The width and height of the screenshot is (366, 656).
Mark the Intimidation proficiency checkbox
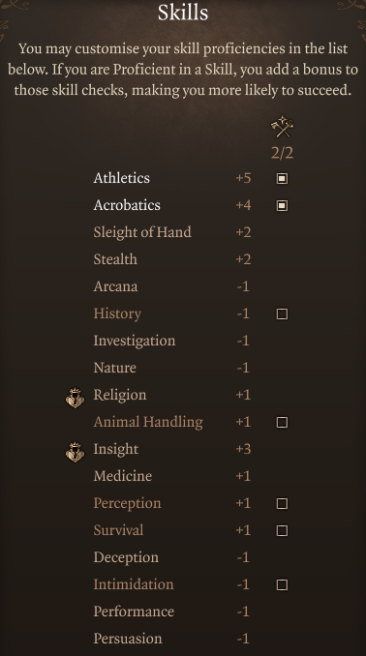(x=282, y=584)
